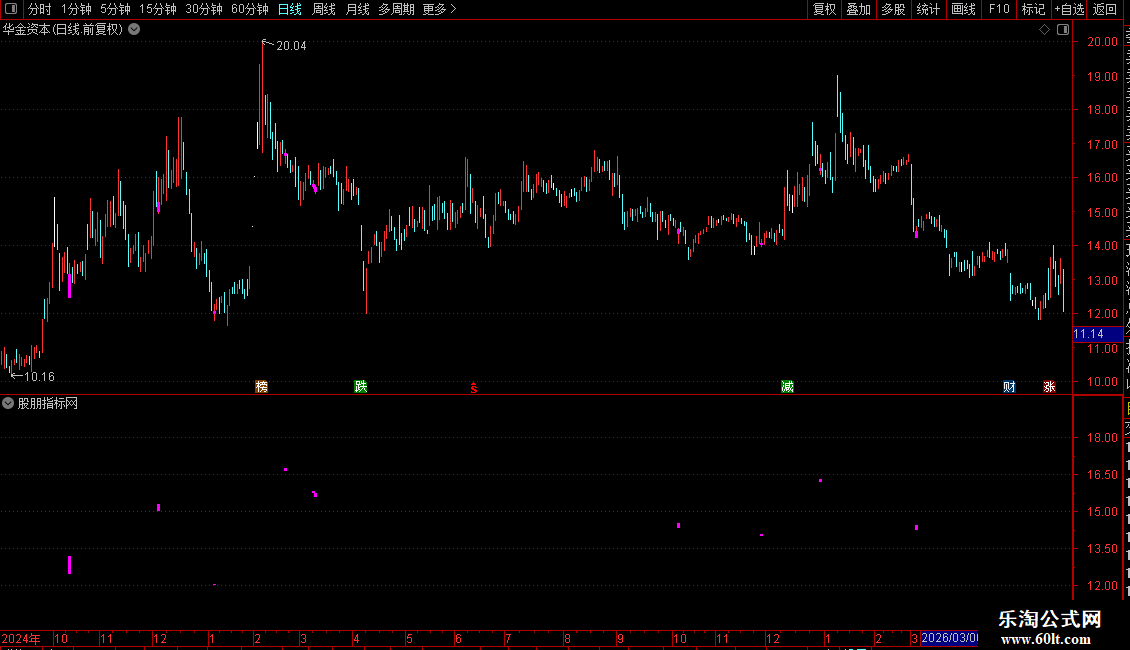Expand the 股朋指标网 indicator dropdown
1130x650 pixels.
(x=8, y=404)
